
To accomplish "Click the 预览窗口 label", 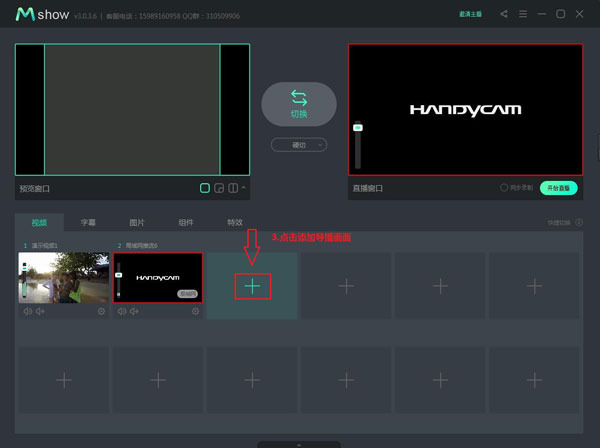I will click(34, 189).
